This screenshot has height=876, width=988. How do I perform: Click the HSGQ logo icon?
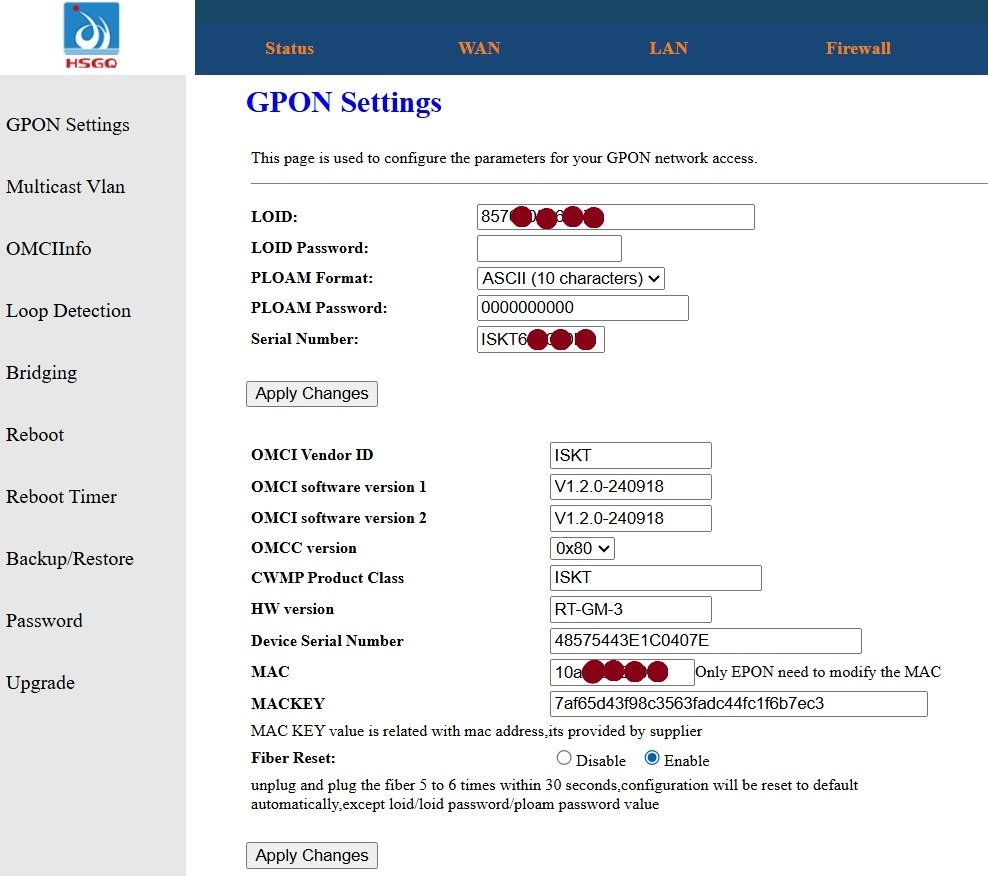click(91, 36)
